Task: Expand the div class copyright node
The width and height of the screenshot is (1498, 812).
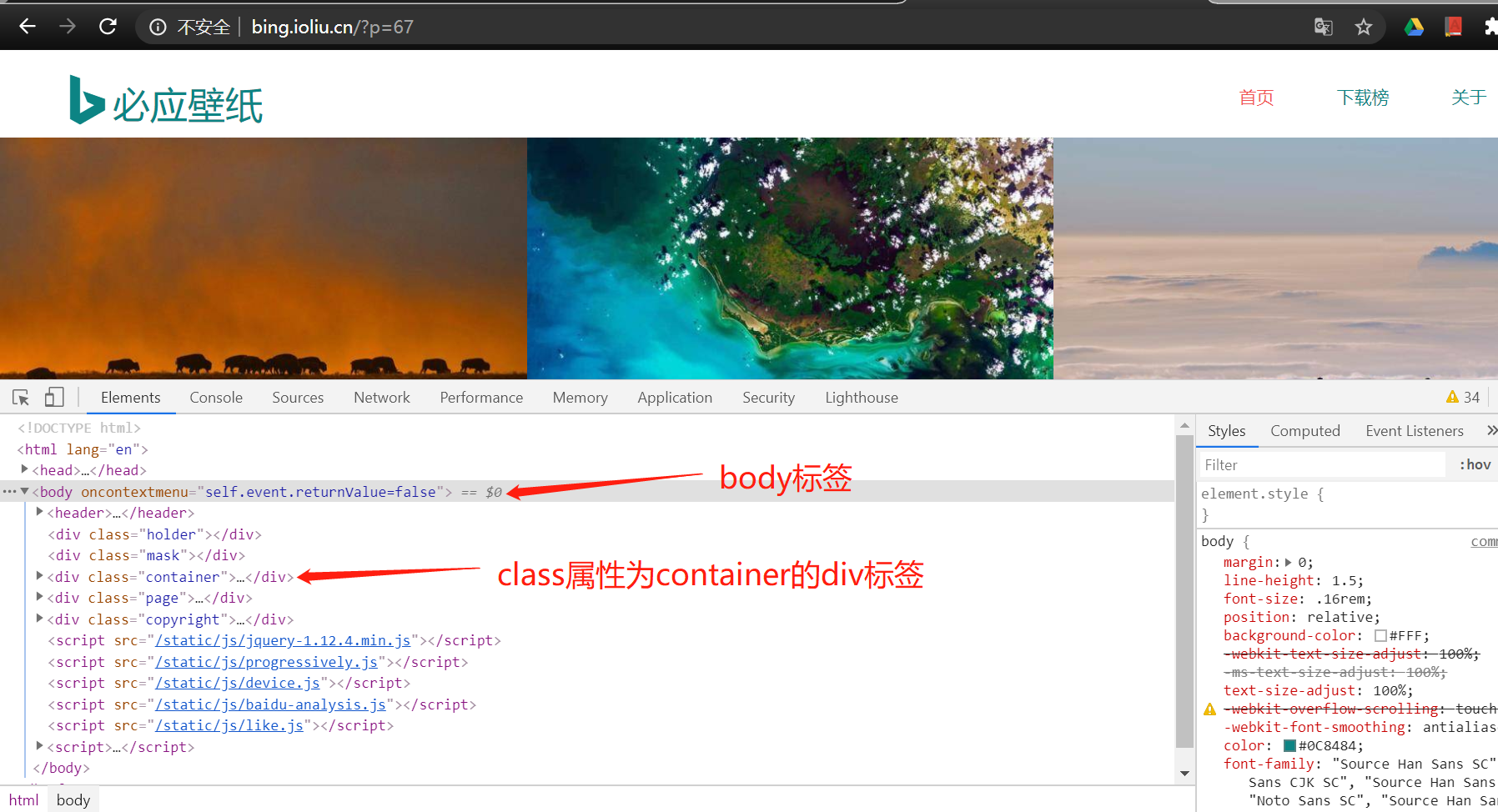Action: [x=39, y=619]
